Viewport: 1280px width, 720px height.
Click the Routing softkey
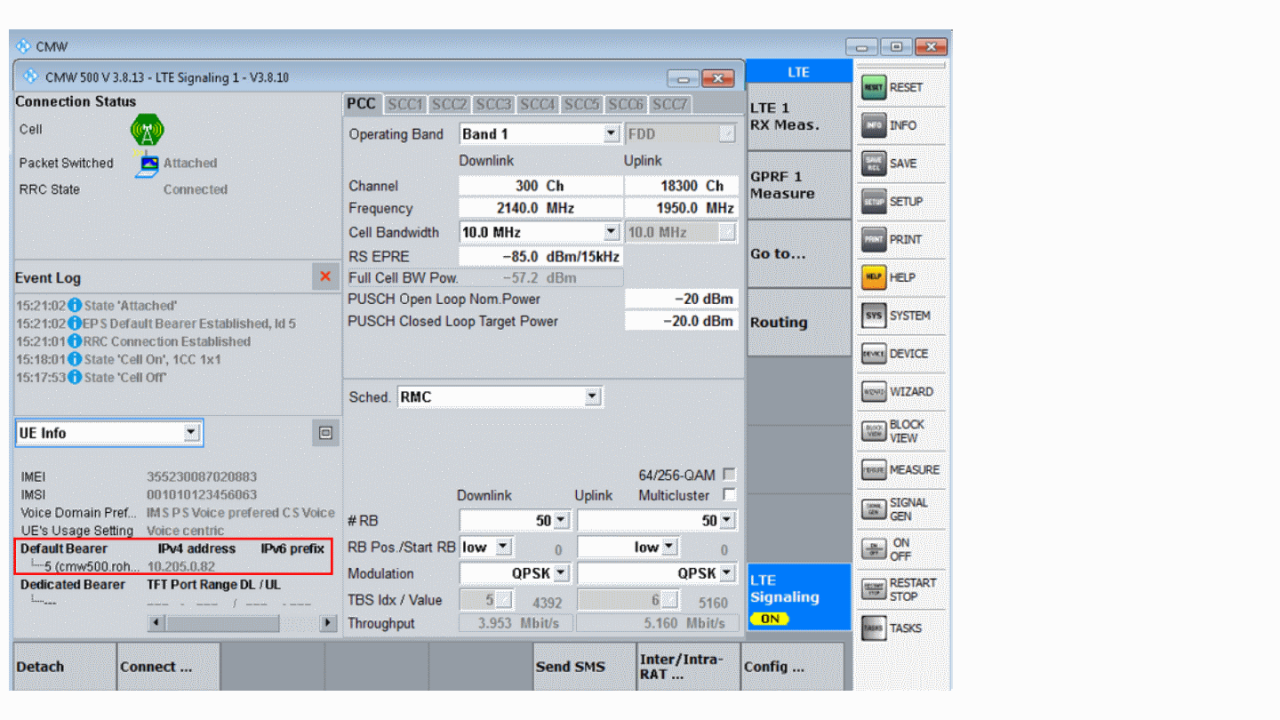pyautogui.click(x=798, y=323)
